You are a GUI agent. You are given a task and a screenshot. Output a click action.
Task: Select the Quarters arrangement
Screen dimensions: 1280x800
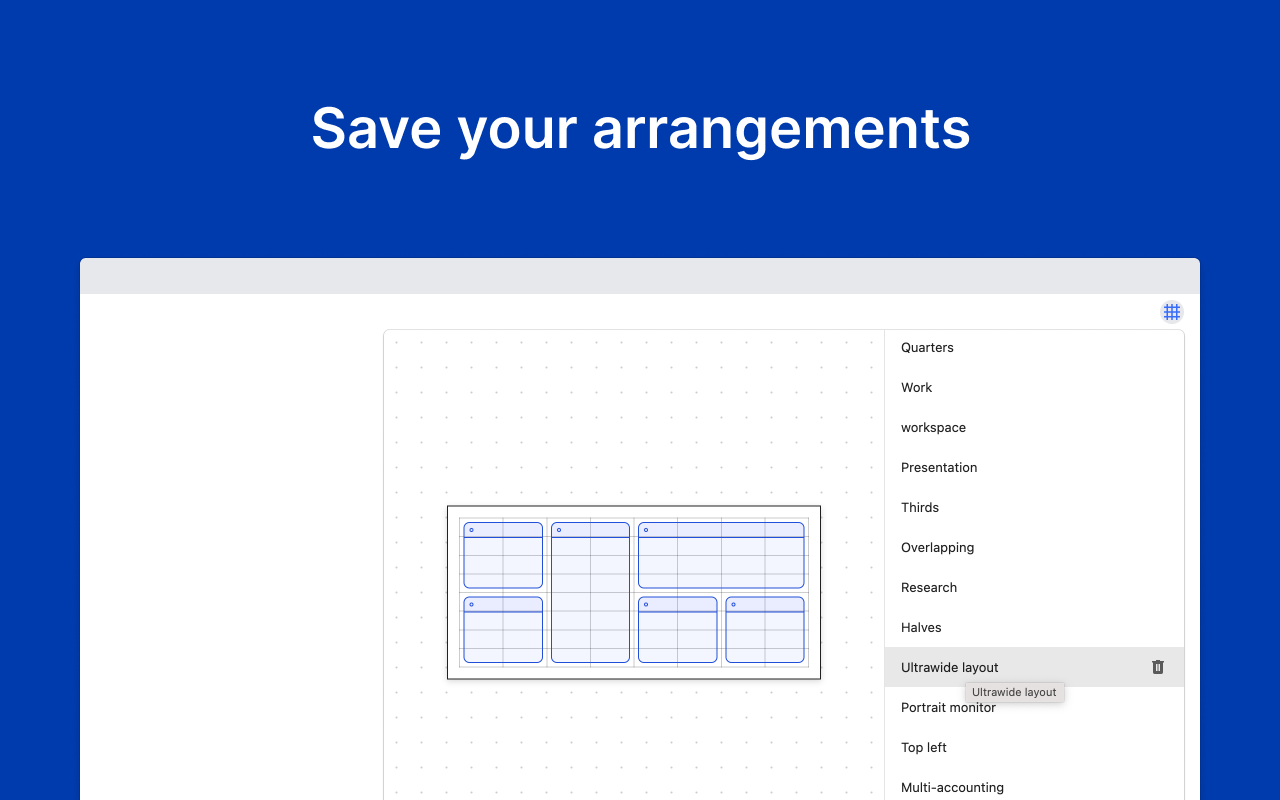[1034, 347]
